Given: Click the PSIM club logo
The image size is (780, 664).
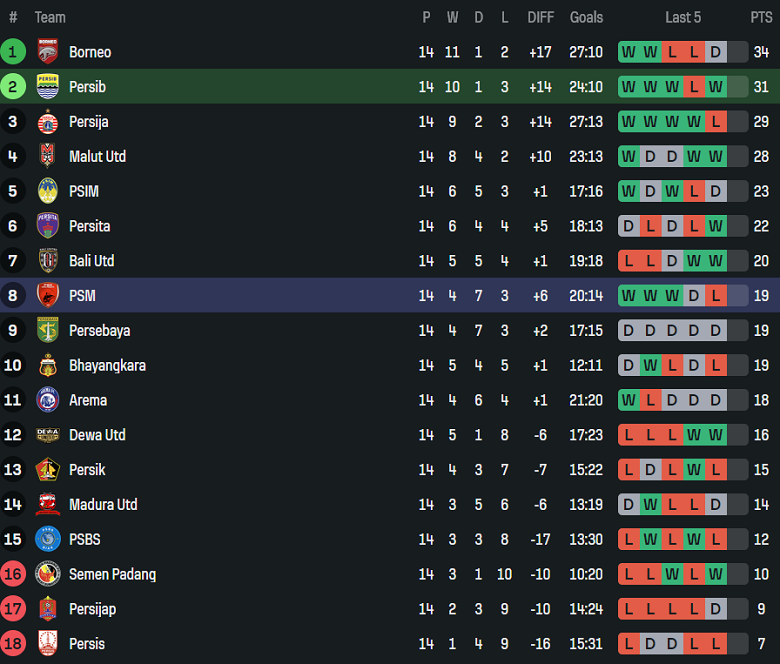Looking at the screenshot, I should (47, 191).
